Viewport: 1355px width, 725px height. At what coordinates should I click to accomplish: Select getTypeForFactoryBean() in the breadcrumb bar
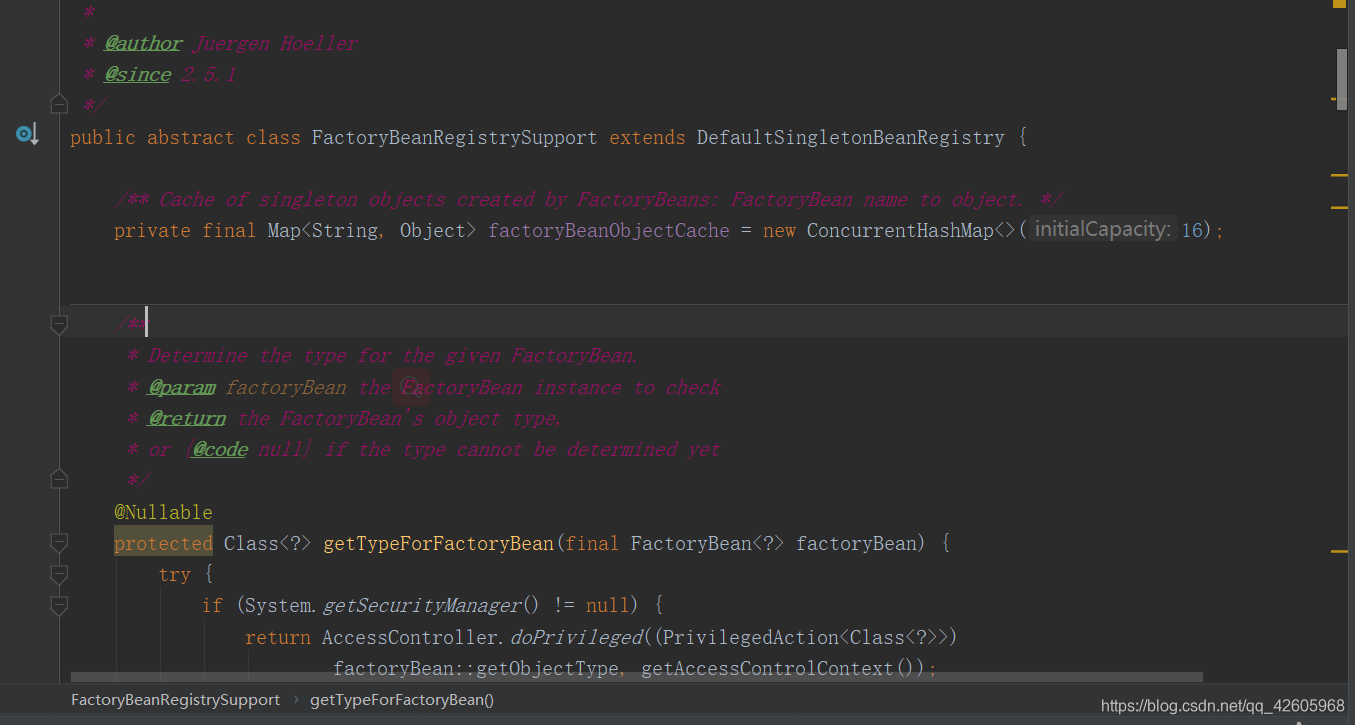tap(402, 700)
